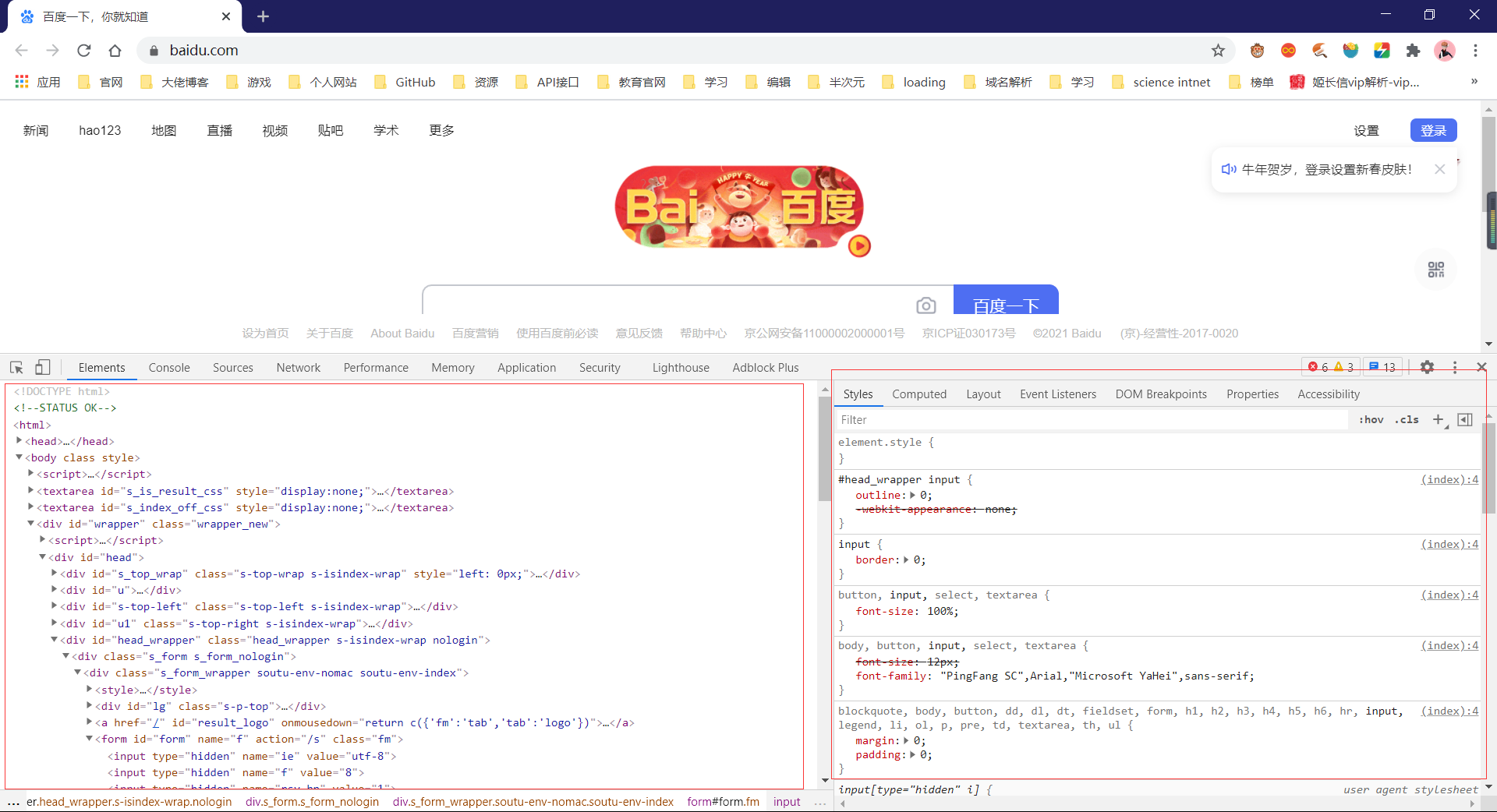Image resolution: width=1497 pixels, height=812 pixels.
Task: Collapse the body element node
Action: [19, 457]
